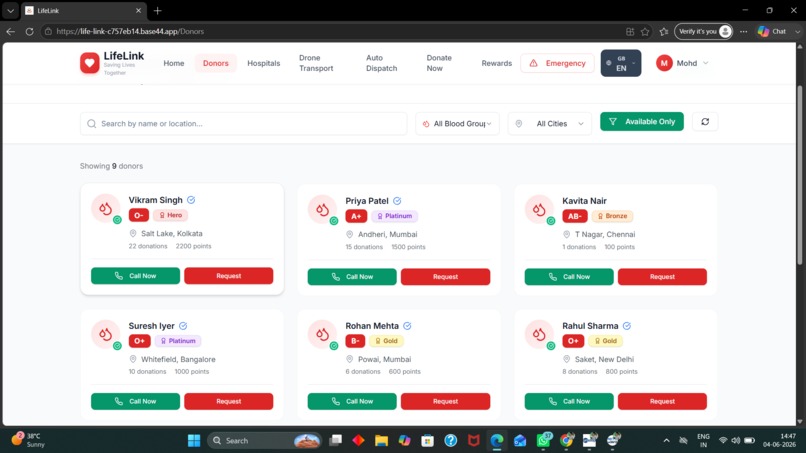The image size is (806, 453).
Task: Open a new browser tab
Action: tap(157, 10)
